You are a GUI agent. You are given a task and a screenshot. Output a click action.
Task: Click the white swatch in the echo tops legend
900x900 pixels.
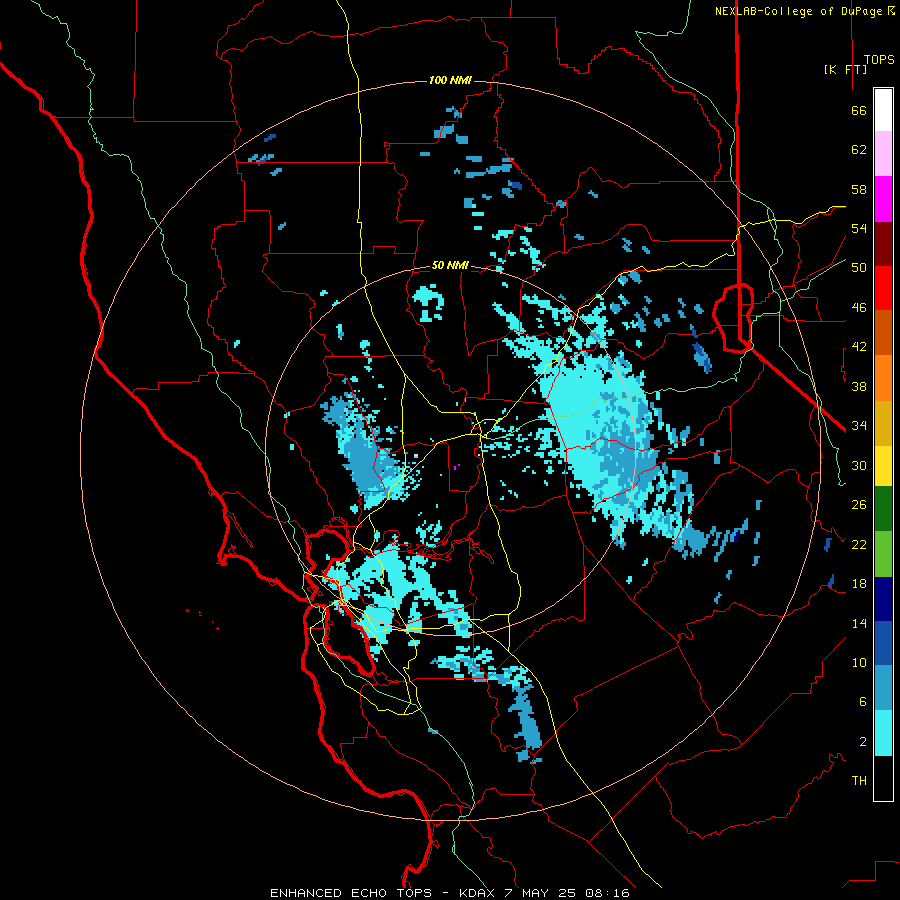point(883,110)
